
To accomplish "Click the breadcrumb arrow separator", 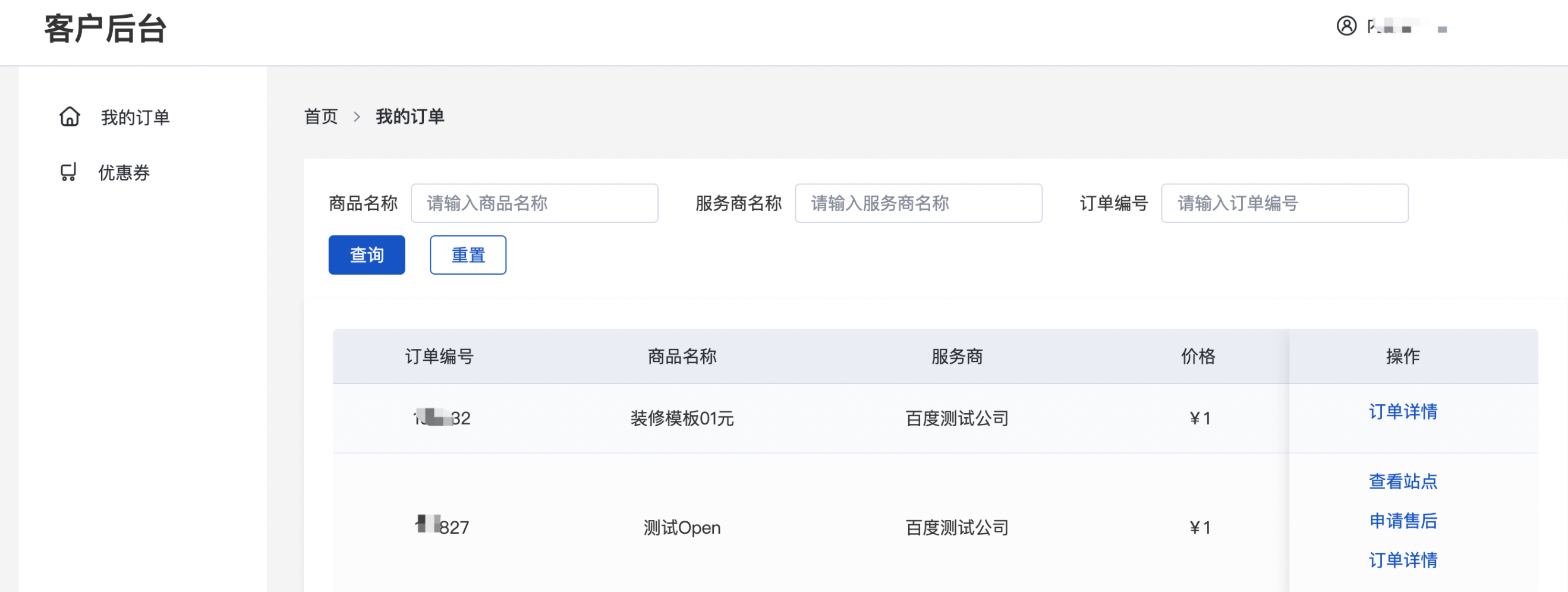I will (x=357, y=116).
